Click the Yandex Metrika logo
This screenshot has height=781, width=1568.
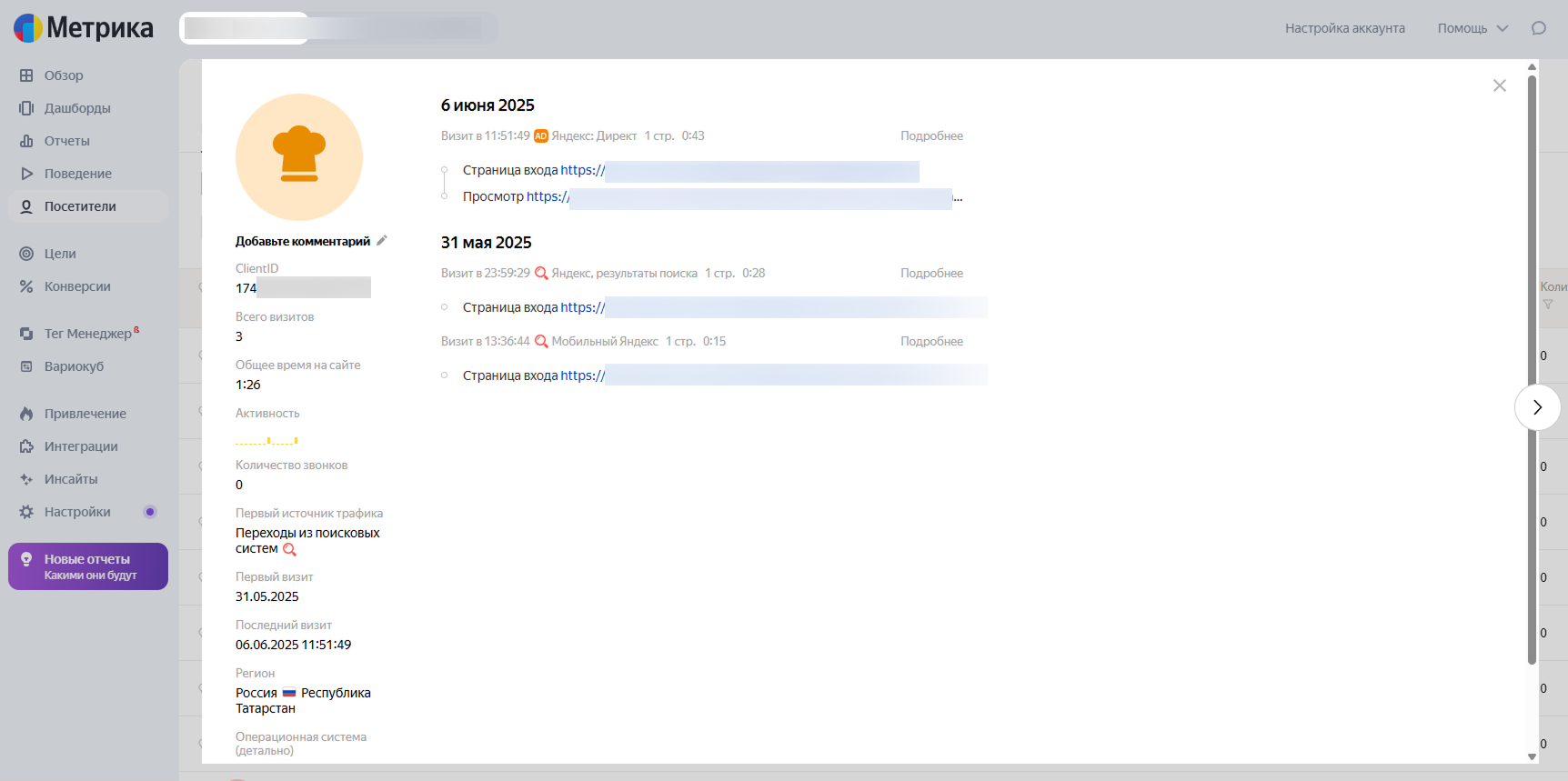click(x=84, y=28)
